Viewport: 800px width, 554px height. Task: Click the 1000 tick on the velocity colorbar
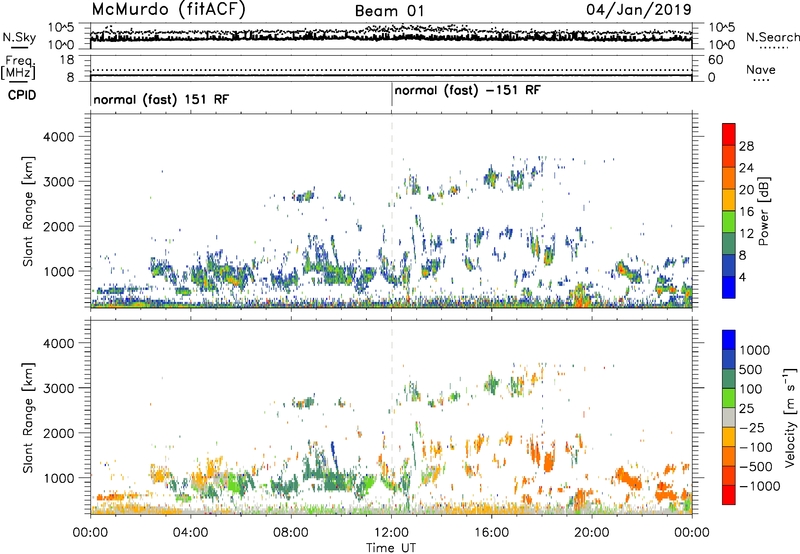coord(755,350)
